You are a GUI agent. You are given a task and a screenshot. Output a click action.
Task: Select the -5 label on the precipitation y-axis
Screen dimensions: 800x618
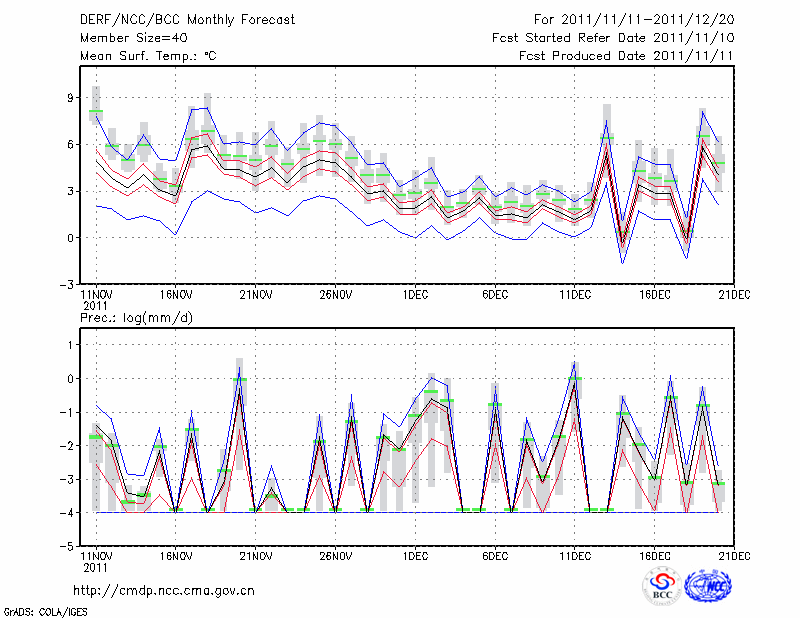70,547
